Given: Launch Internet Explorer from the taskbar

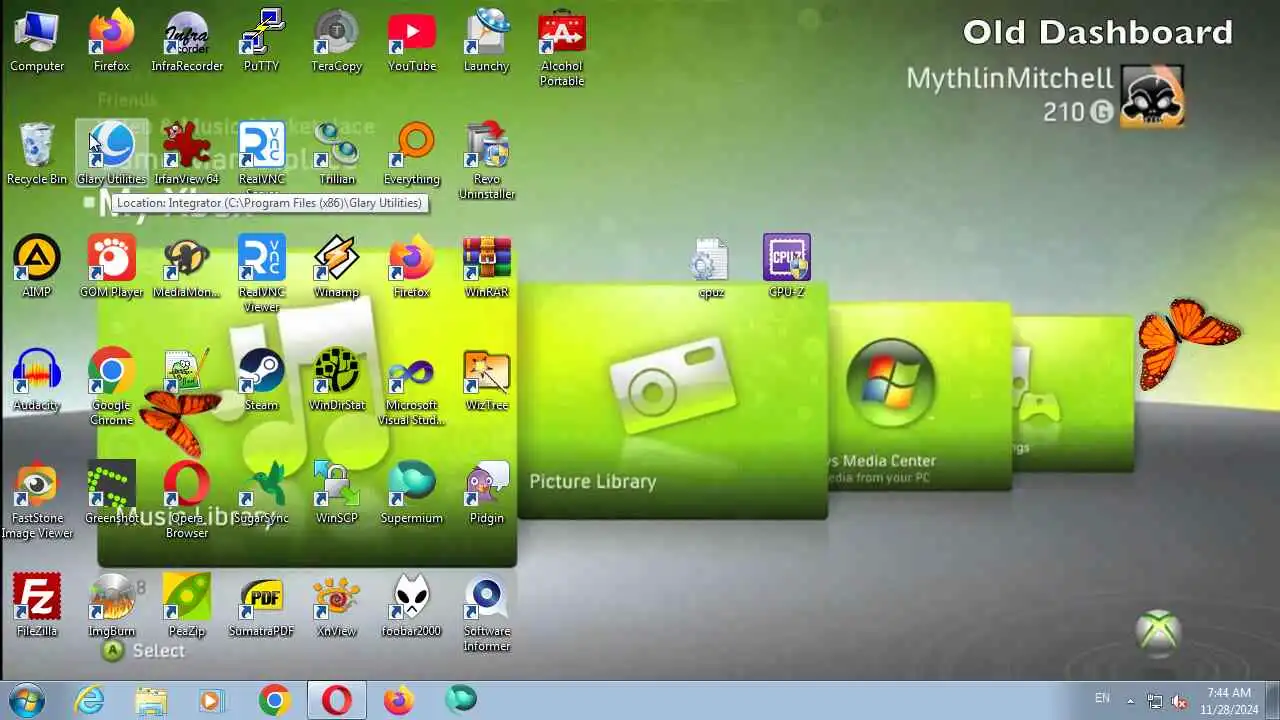Looking at the screenshot, I should point(90,700).
